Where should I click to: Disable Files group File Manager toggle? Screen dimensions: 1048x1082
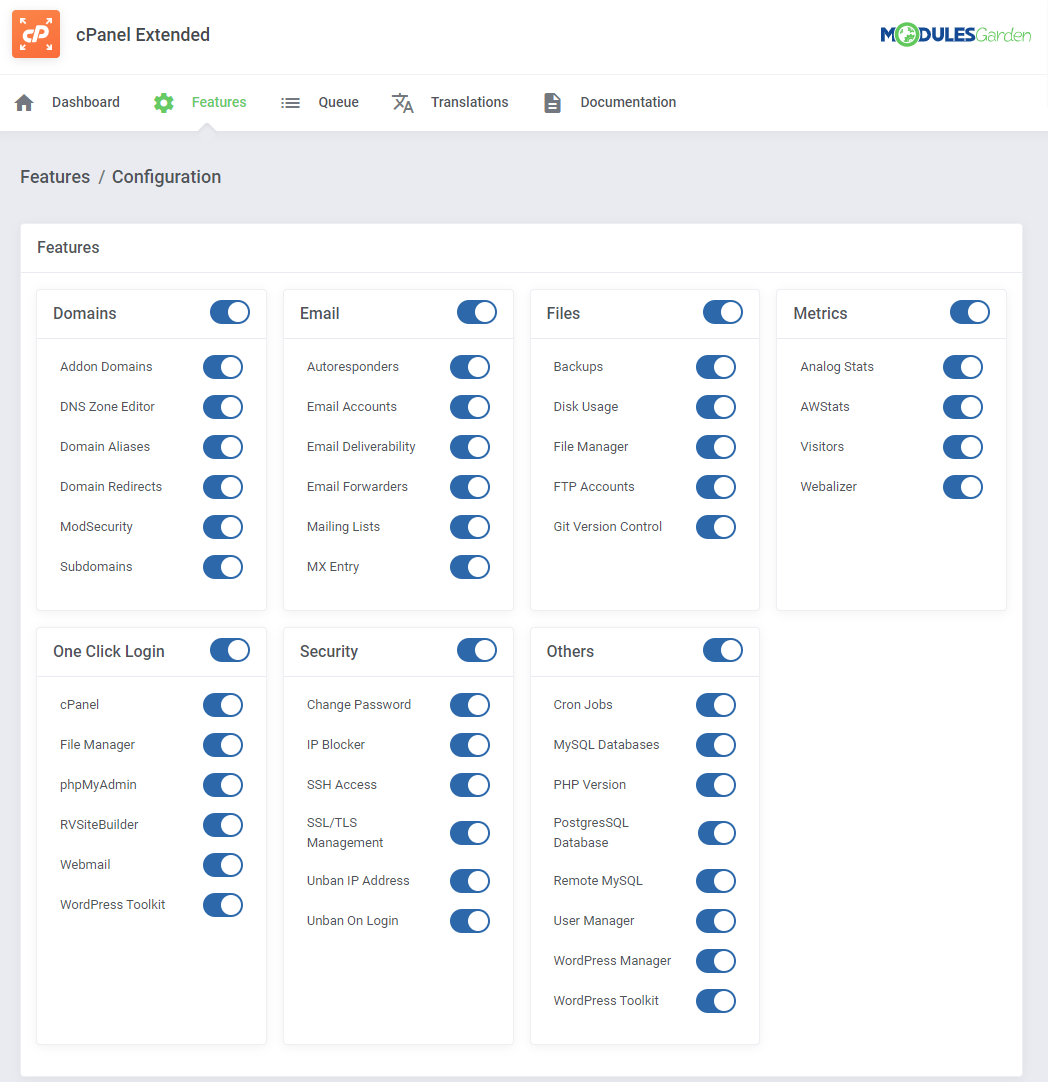click(716, 447)
